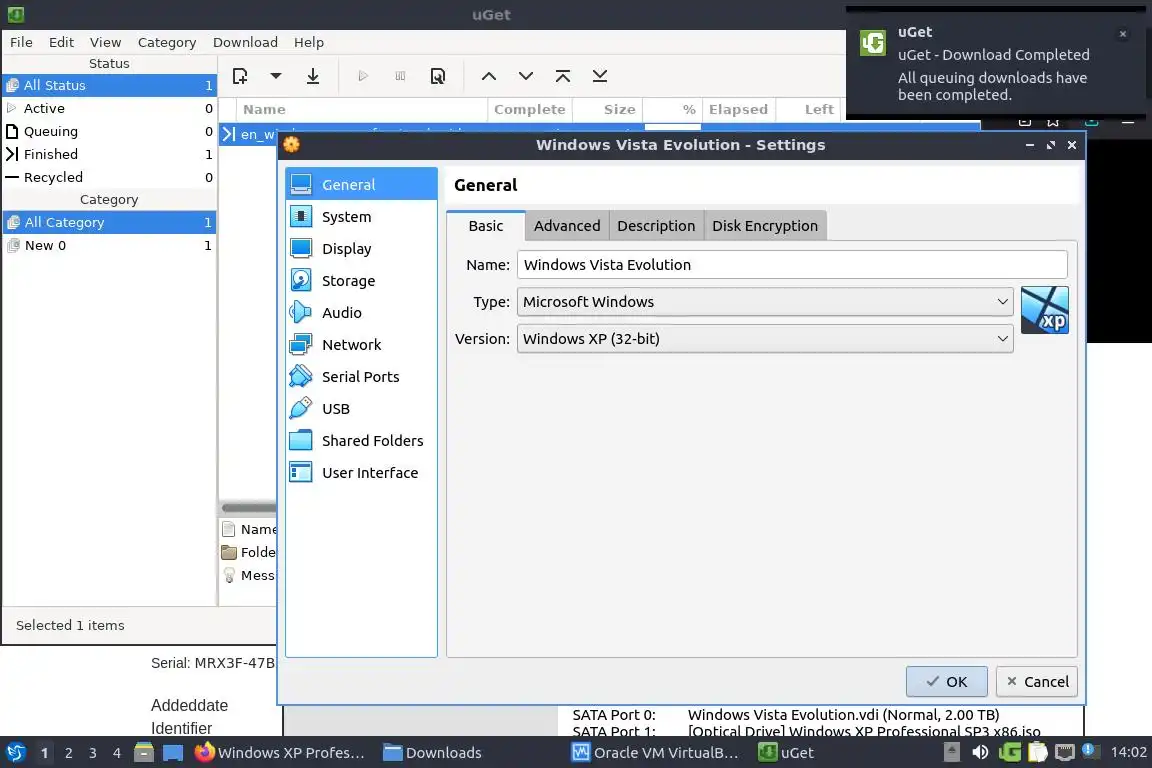Select All Category in uGet category list
Viewport: 1152px width, 768px height.
click(x=109, y=222)
